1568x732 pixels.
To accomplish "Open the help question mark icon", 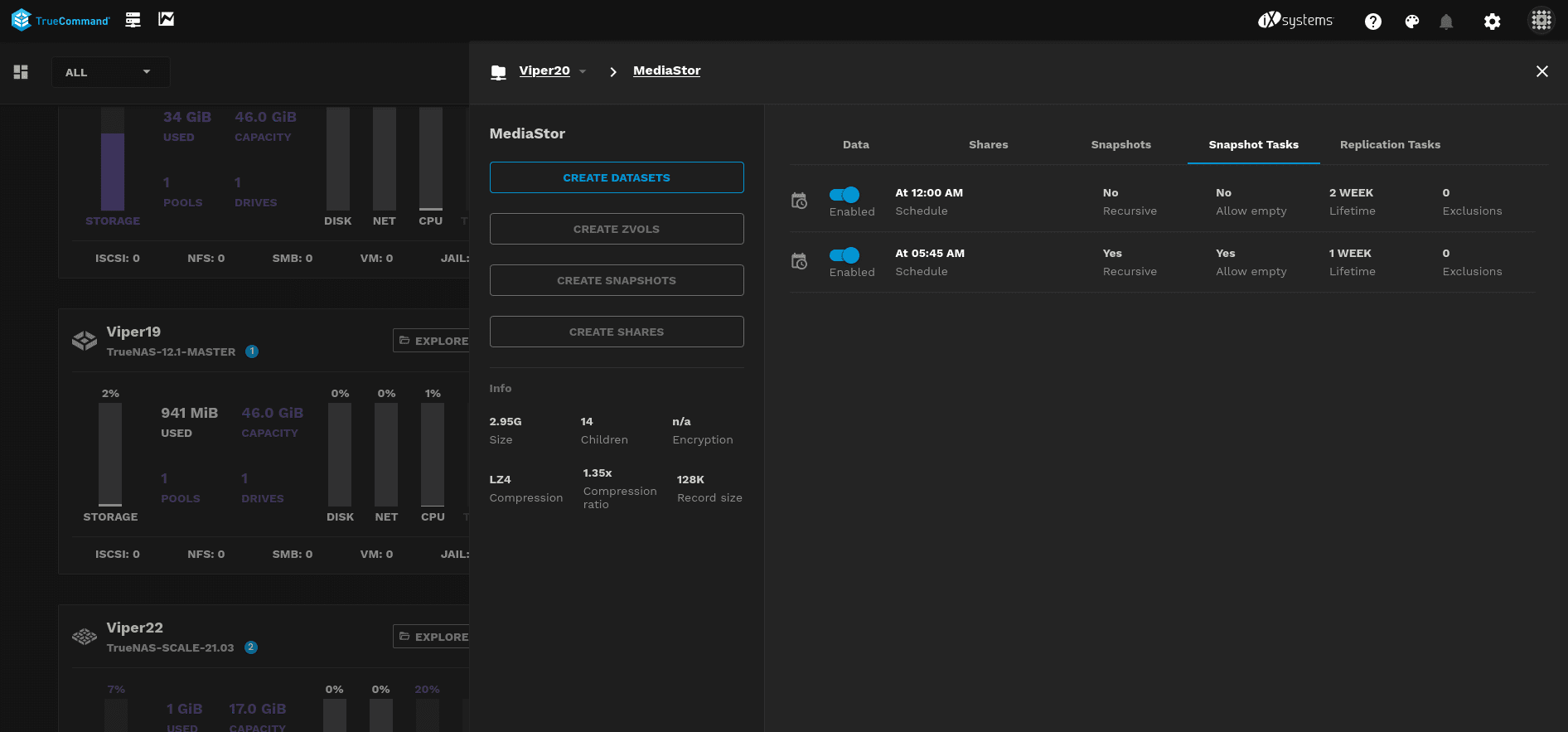I will [x=1373, y=22].
